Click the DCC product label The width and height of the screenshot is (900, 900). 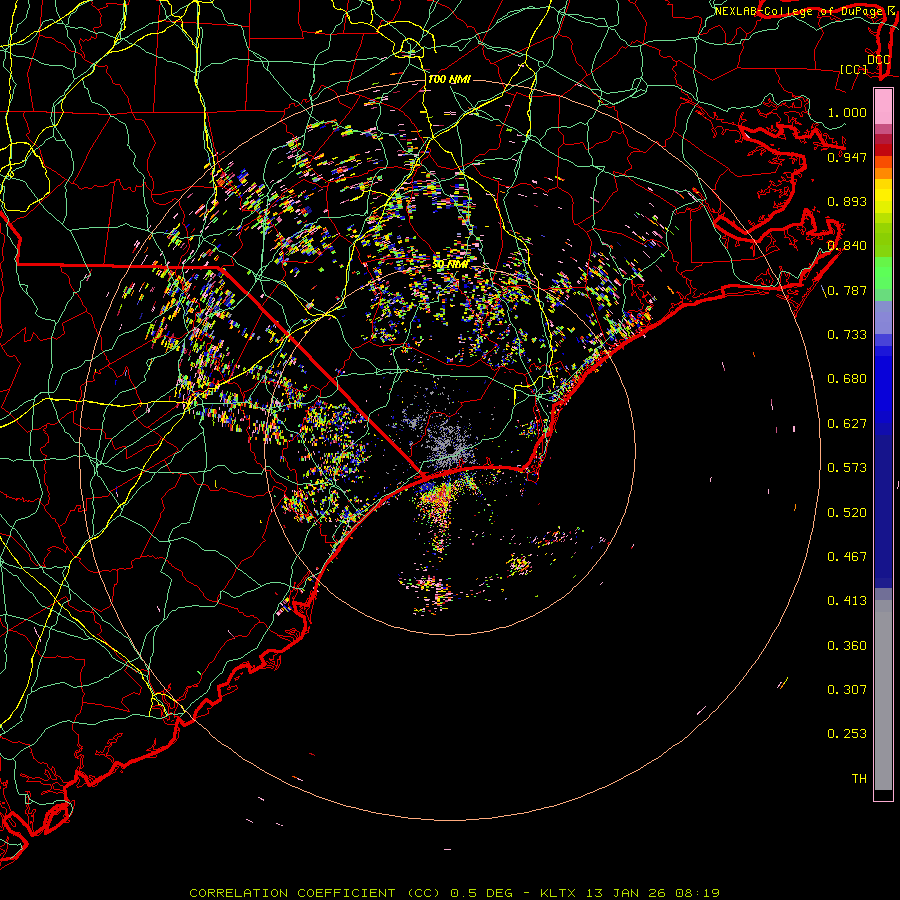point(878,60)
